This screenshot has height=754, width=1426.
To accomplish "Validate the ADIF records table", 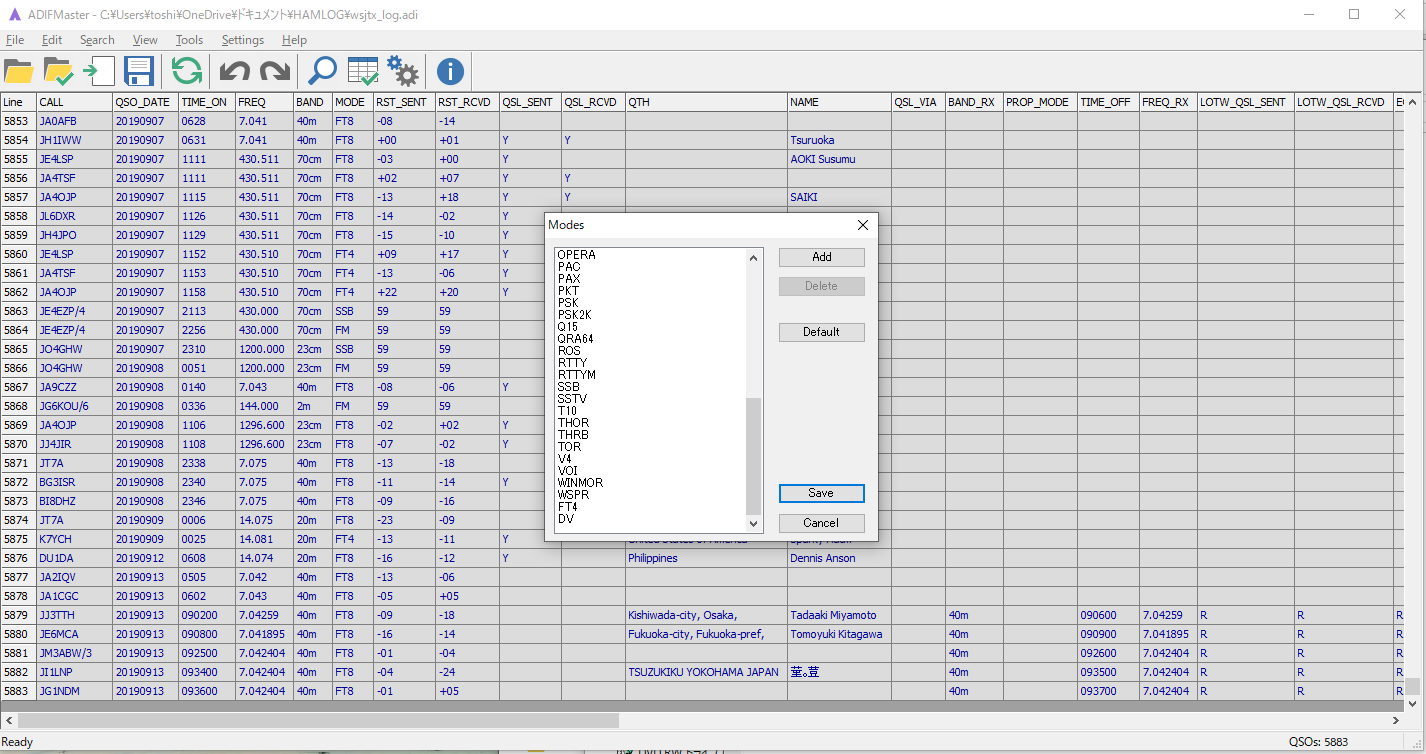I will 362,71.
